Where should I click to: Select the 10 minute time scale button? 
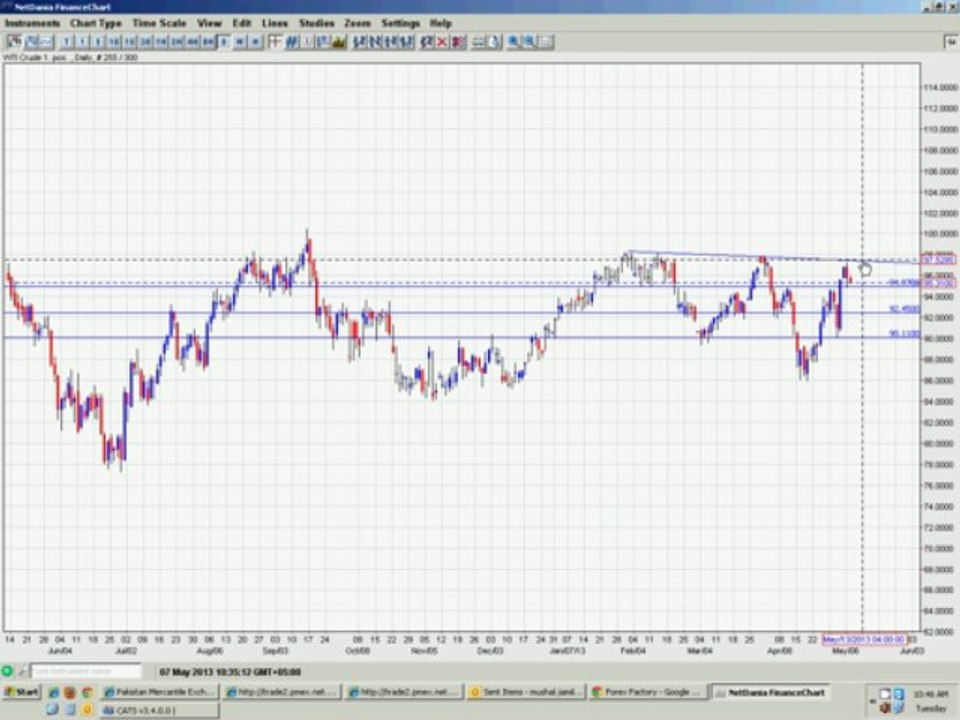(x=114, y=42)
